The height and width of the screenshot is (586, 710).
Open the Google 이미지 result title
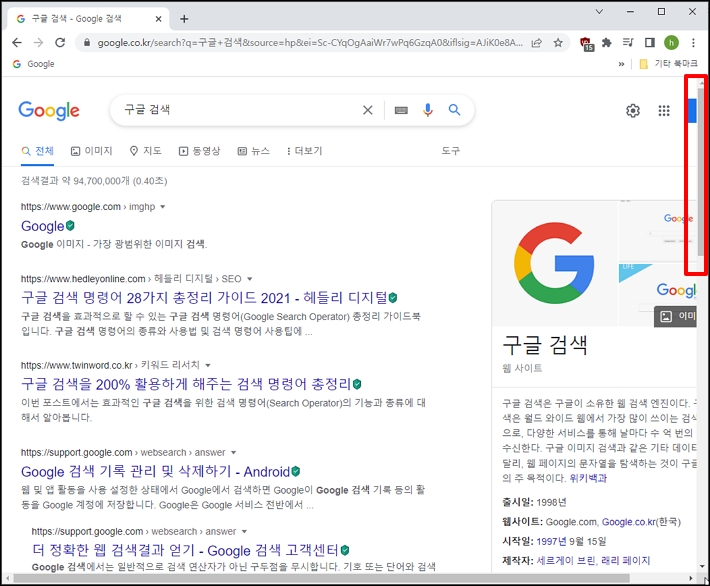43,226
